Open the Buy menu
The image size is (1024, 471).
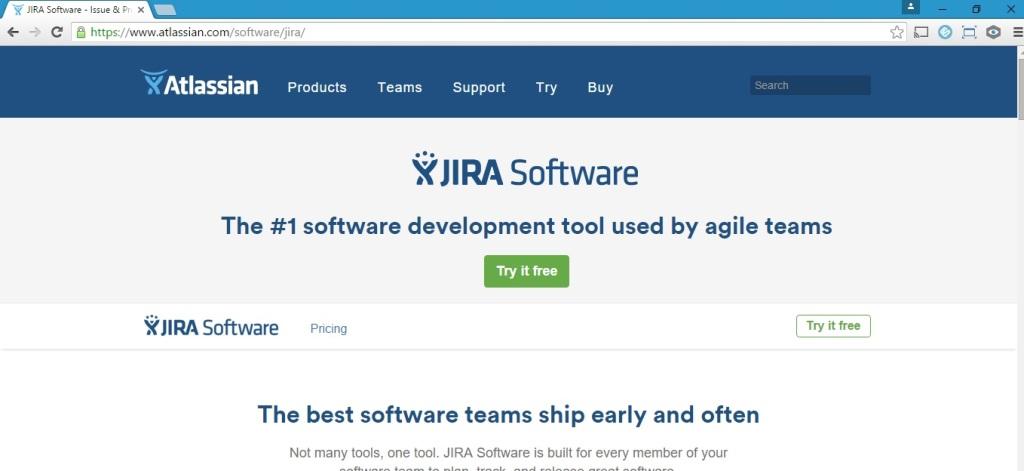click(x=600, y=88)
